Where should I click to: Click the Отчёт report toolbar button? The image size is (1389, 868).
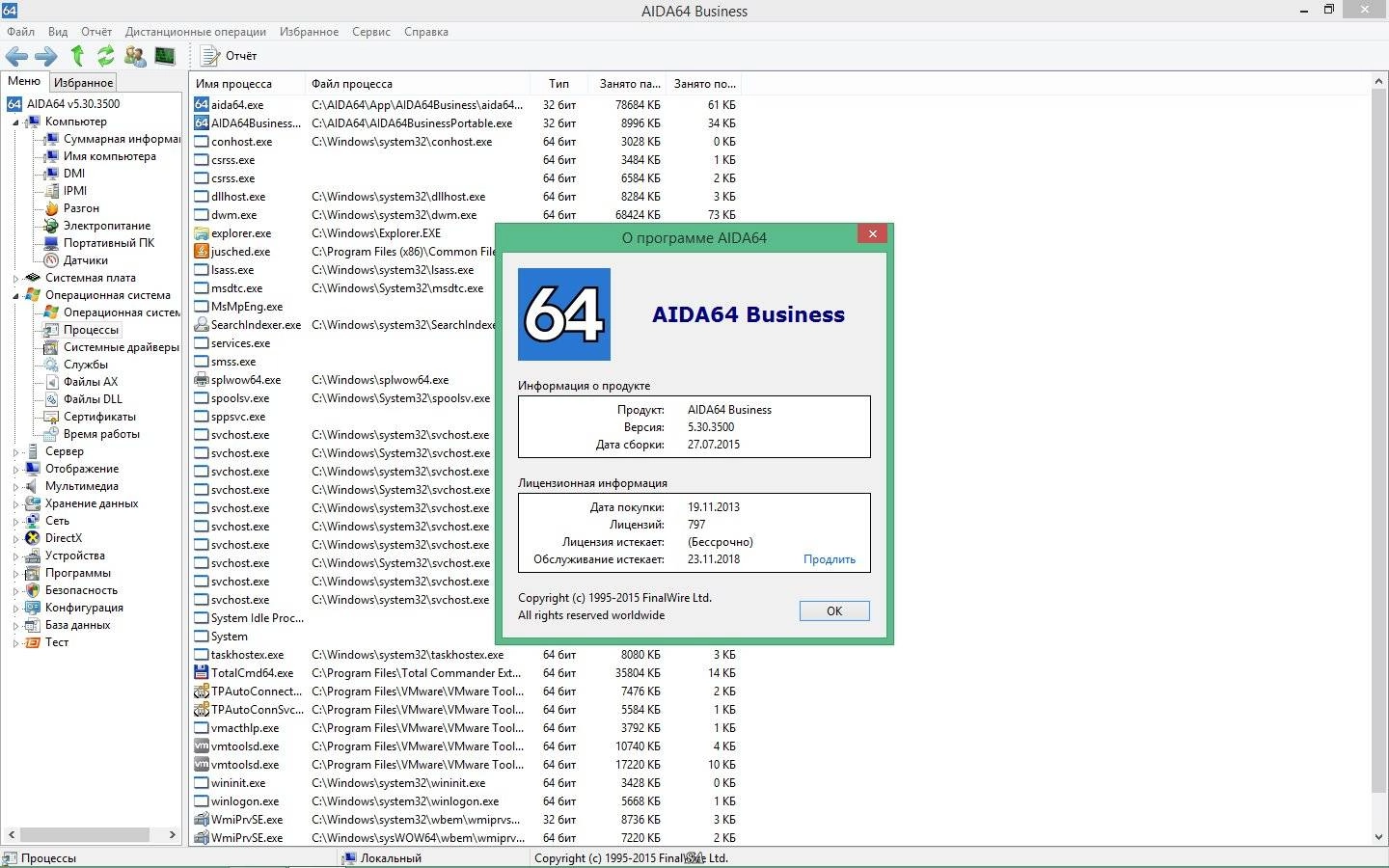click(229, 56)
